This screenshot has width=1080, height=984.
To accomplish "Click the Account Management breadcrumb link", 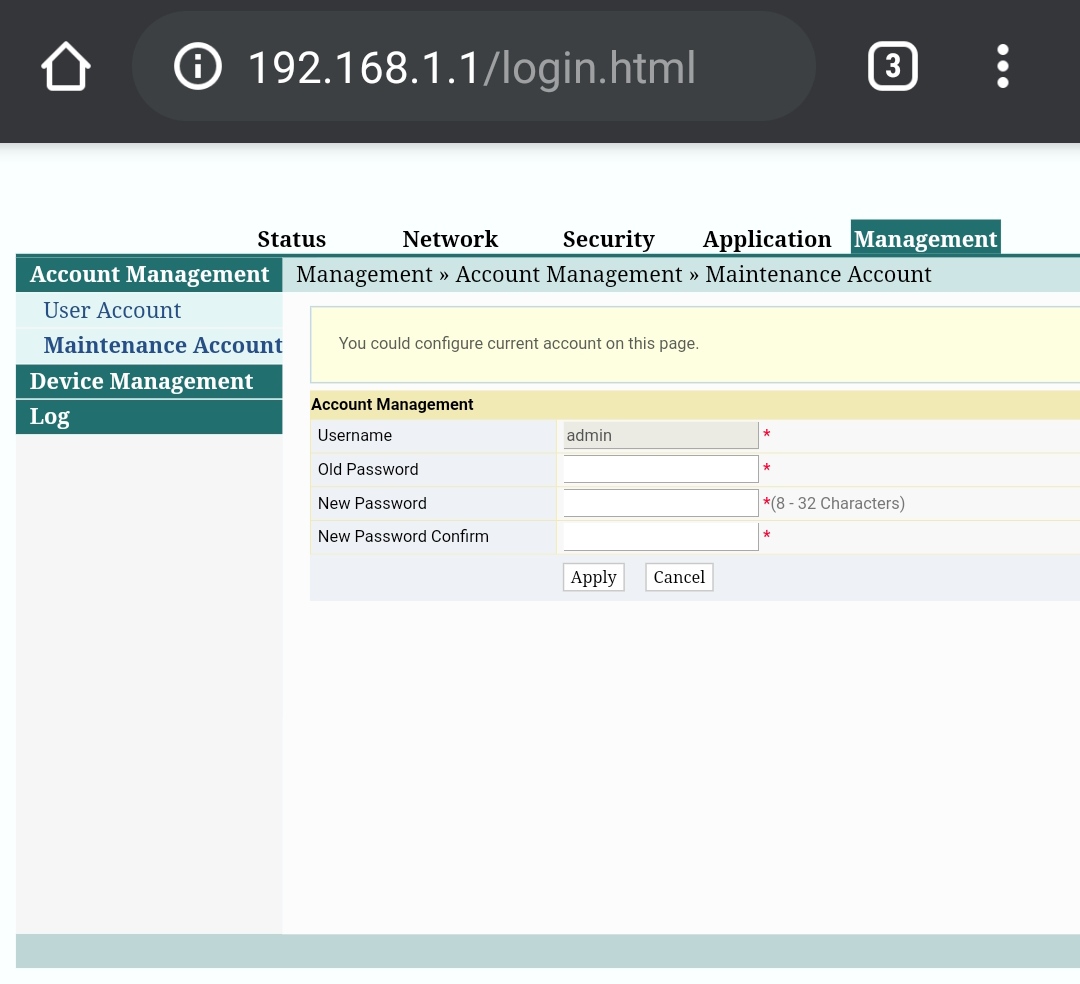I will [x=569, y=274].
